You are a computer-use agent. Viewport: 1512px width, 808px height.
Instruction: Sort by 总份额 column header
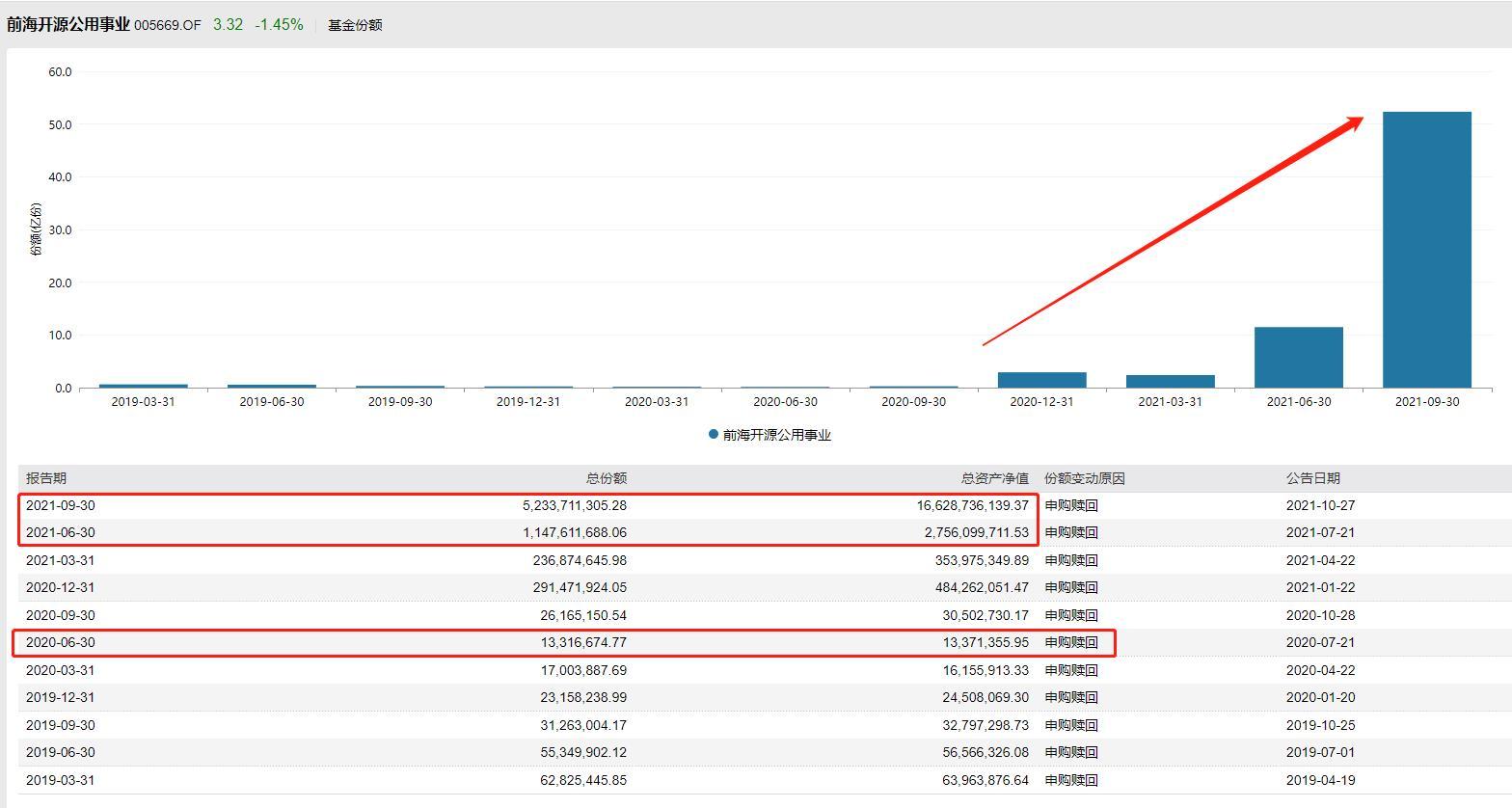607,478
